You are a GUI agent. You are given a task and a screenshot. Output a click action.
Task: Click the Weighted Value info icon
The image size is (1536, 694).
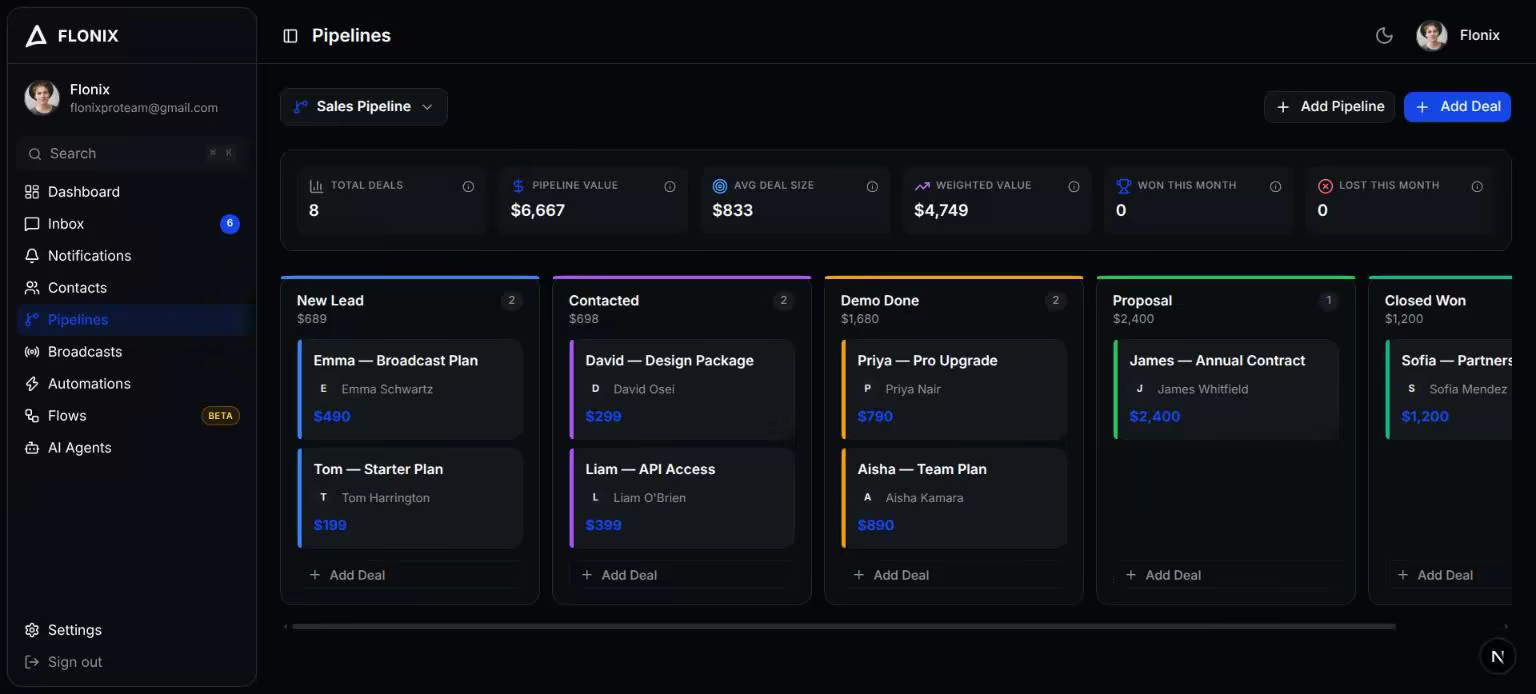1074,186
